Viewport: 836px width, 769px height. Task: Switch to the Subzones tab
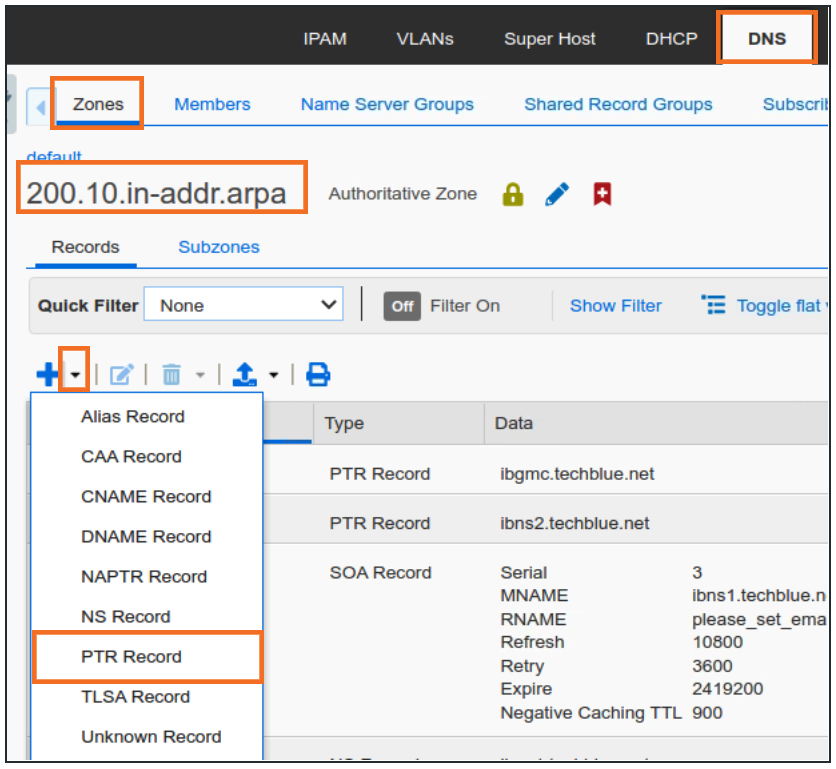218,247
